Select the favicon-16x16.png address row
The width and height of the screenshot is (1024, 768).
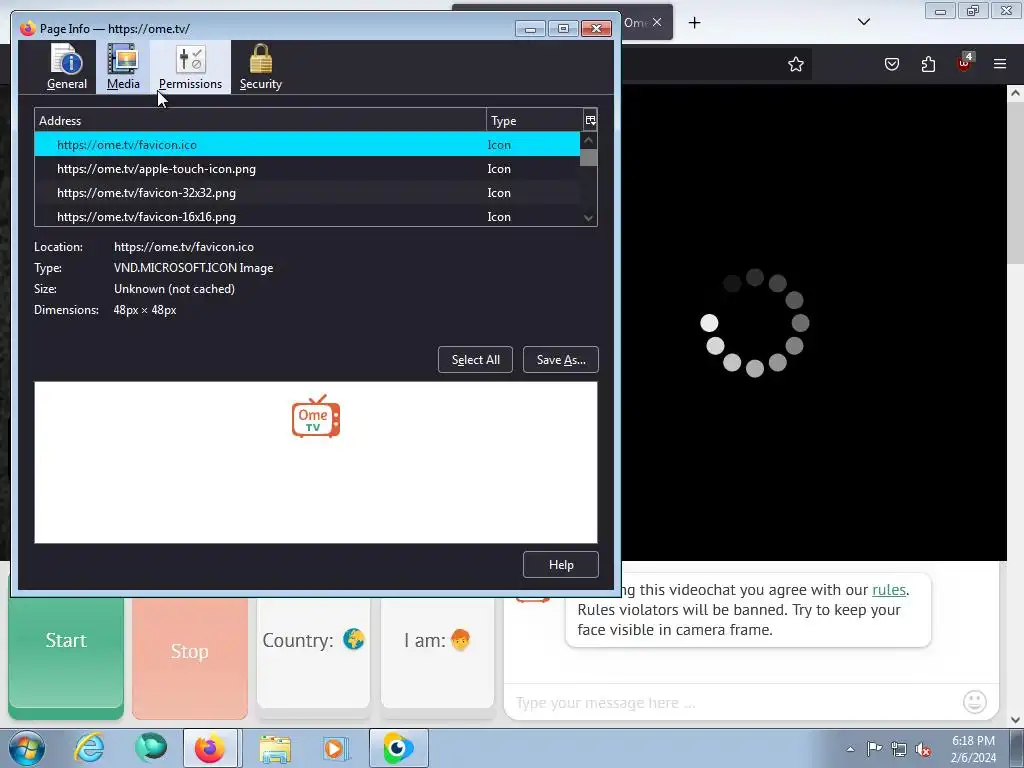tap(307, 216)
